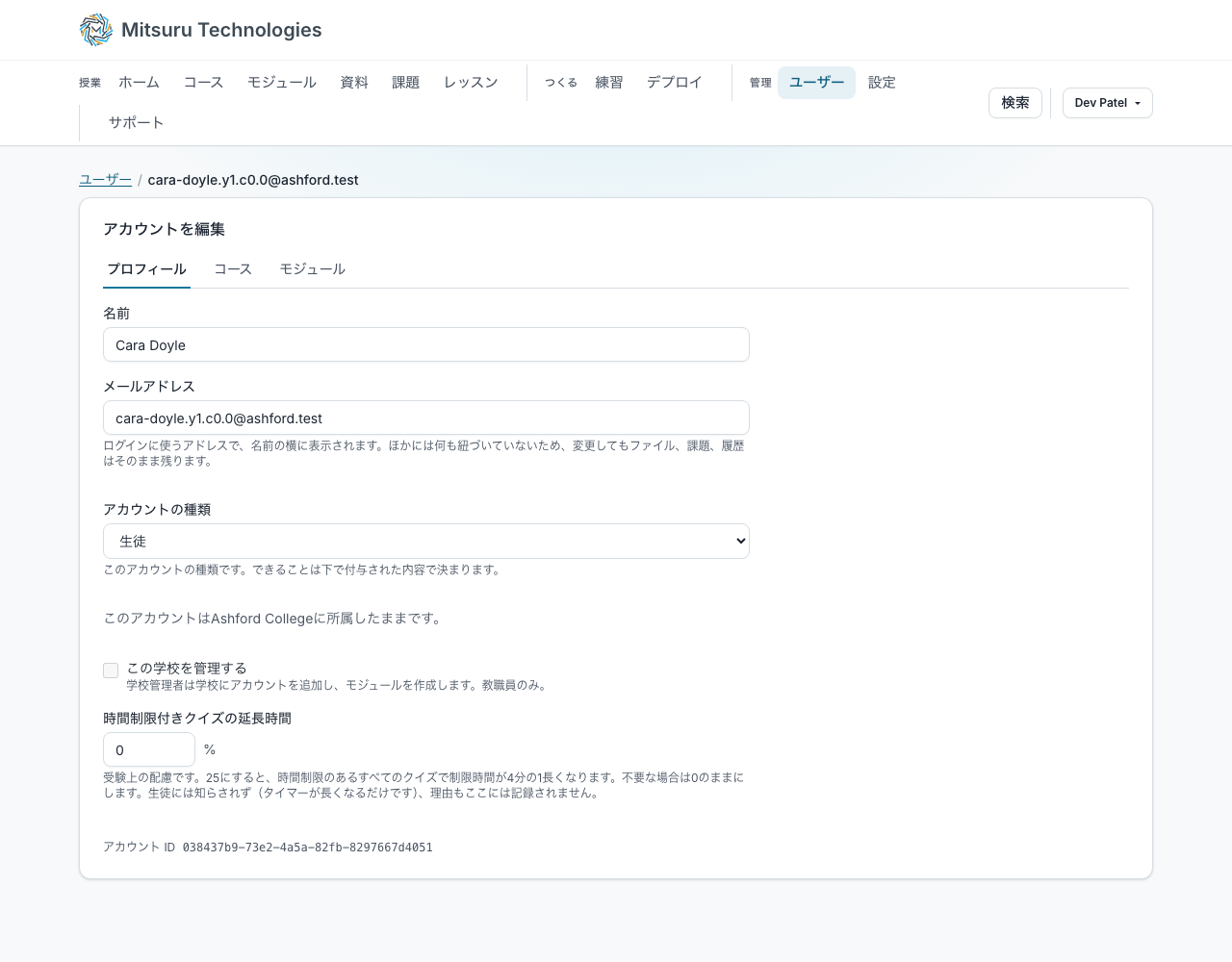Click the text about Ashford College affiliation
Viewport: 1232px width, 962px height.
tap(274, 619)
